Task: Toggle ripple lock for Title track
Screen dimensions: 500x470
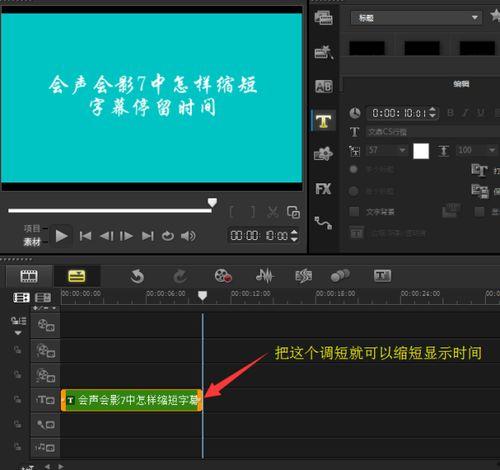Action: click(17, 399)
